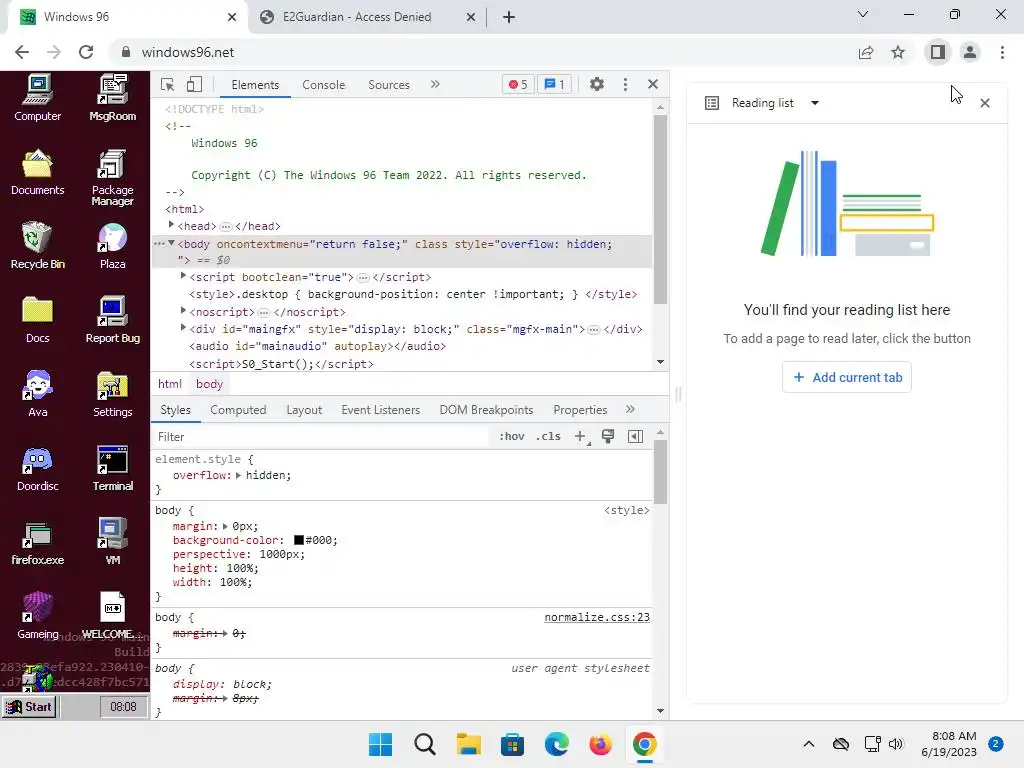Screen dimensions: 1024x768
Task: Open the Ava desktop icon
Action: tap(37, 394)
